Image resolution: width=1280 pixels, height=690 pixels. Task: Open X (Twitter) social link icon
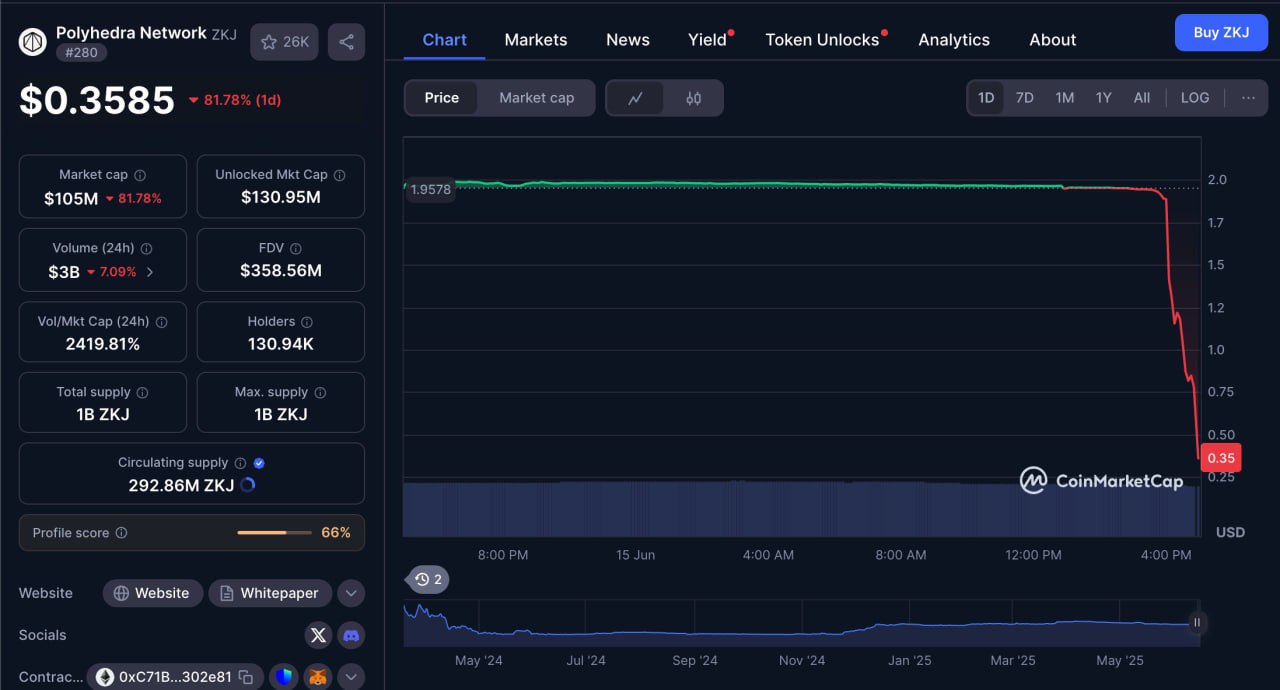click(x=318, y=635)
